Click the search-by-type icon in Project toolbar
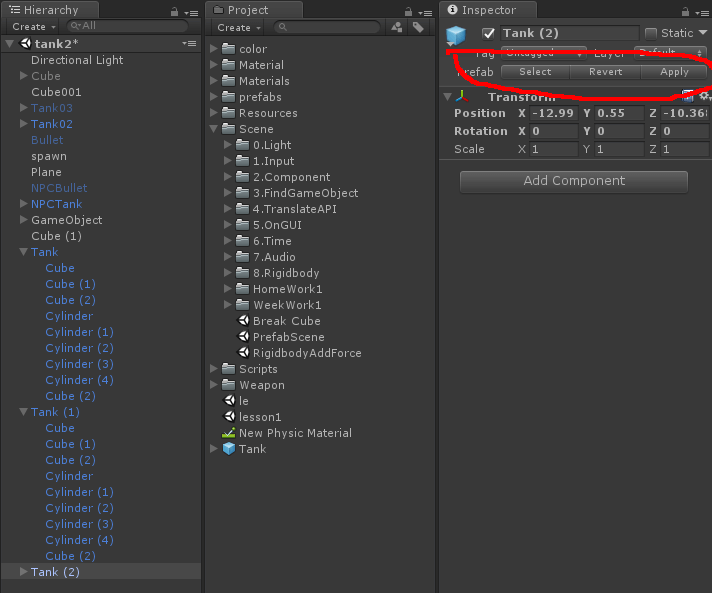712x593 pixels. [397, 27]
